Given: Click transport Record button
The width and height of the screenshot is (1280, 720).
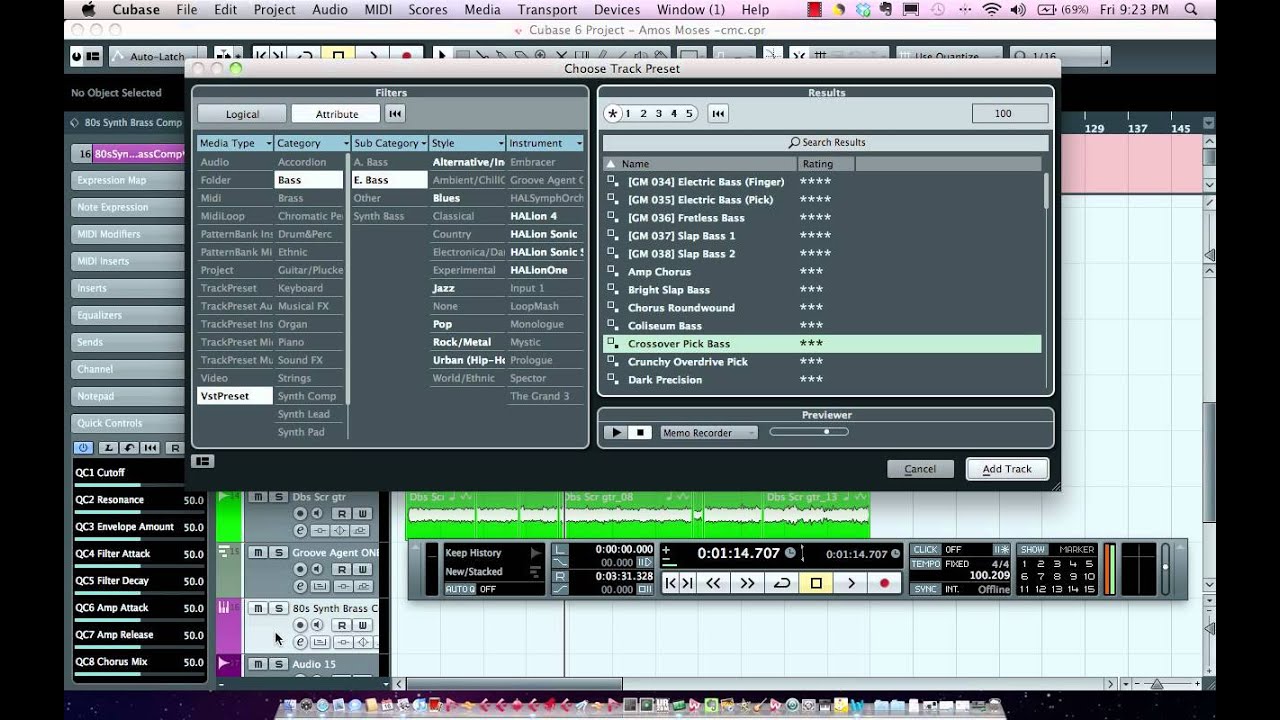Looking at the screenshot, I should (x=885, y=583).
